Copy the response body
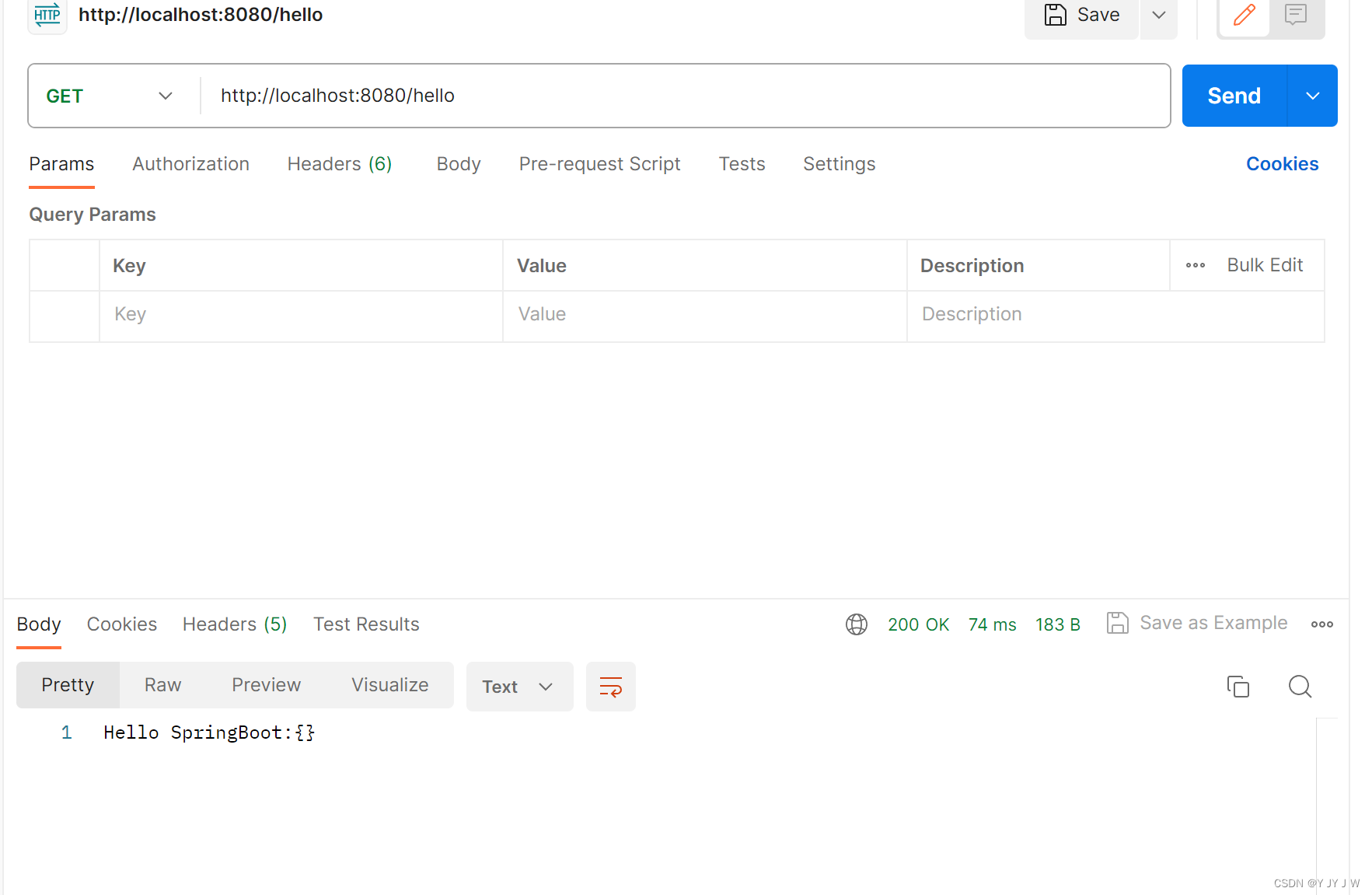This screenshot has height=895, width=1372. pyautogui.click(x=1238, y=687)
